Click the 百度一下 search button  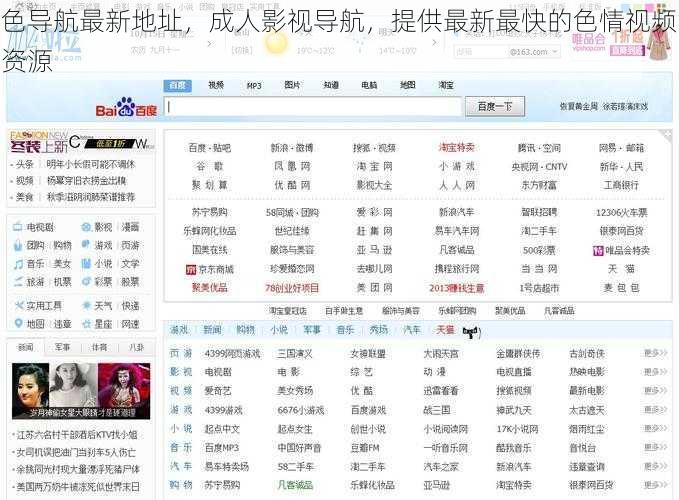pos(495,106)
